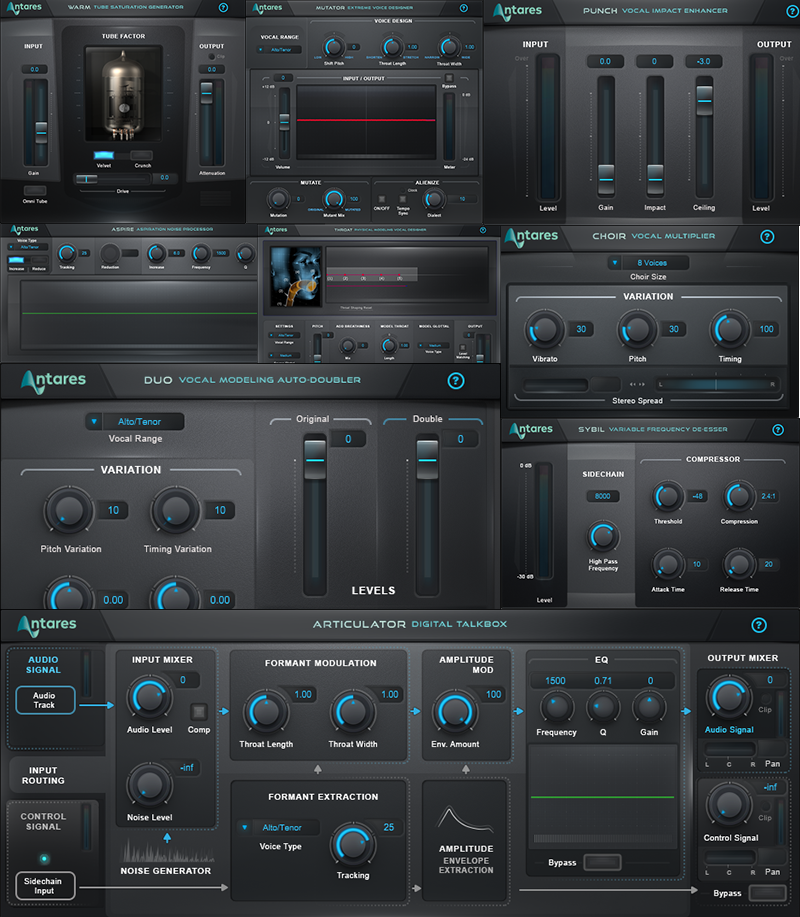Click the PUNCH Ceiling value -3.0 field

[x=704, y=61]
